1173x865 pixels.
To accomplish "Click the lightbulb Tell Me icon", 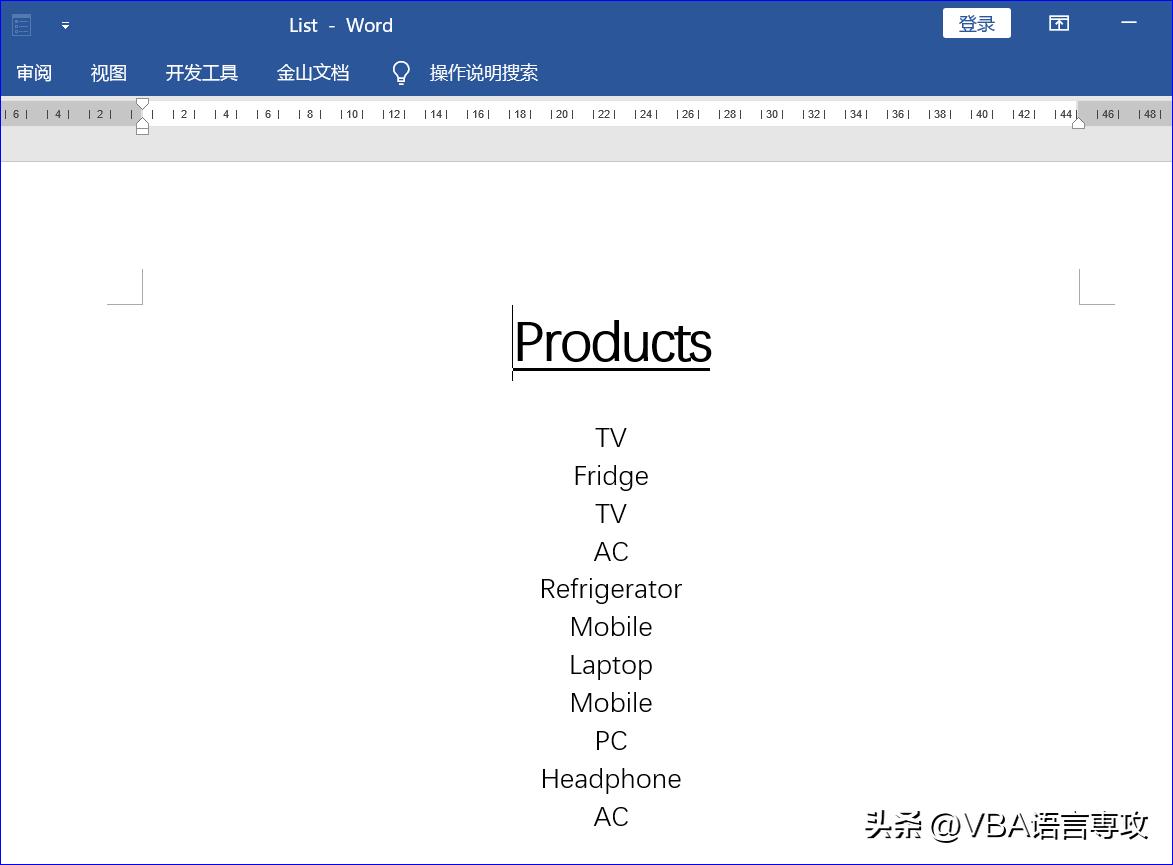I will [x=401, y=73].
